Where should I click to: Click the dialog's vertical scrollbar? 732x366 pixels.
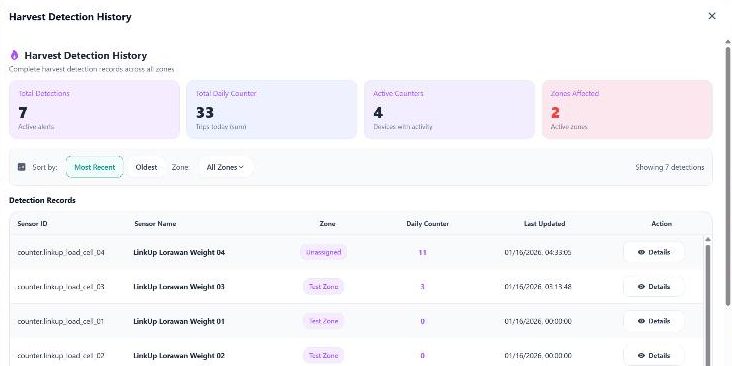pyautogui.click(x=727, y=175)
